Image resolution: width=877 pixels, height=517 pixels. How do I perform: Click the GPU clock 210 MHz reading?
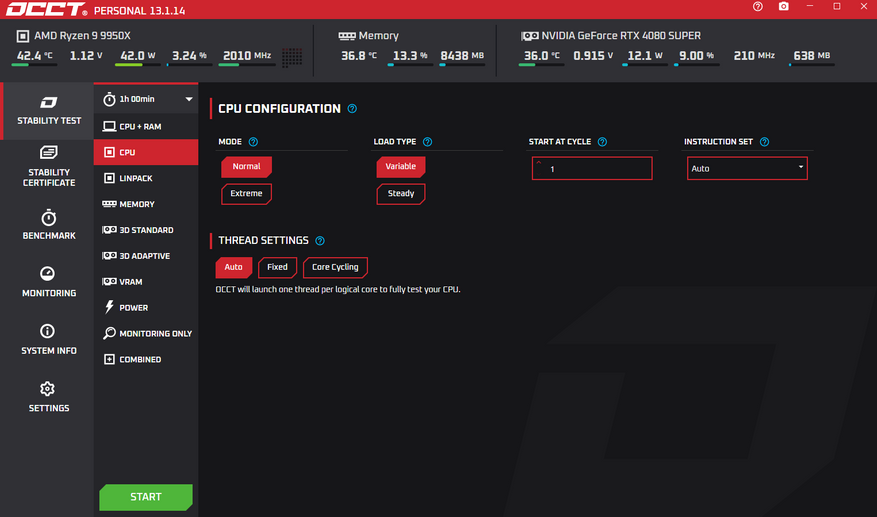[754, 56]
